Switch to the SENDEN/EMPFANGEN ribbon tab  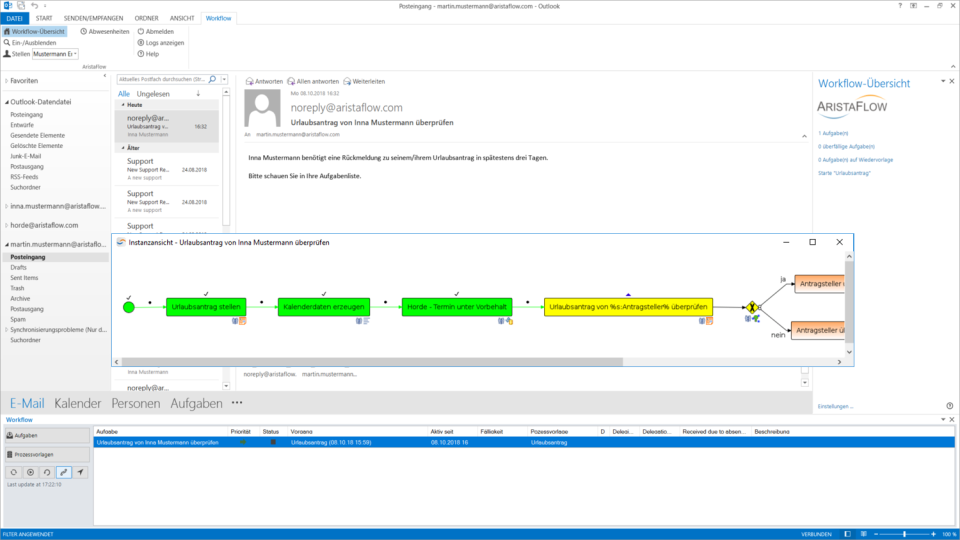(x=93, y=18)
